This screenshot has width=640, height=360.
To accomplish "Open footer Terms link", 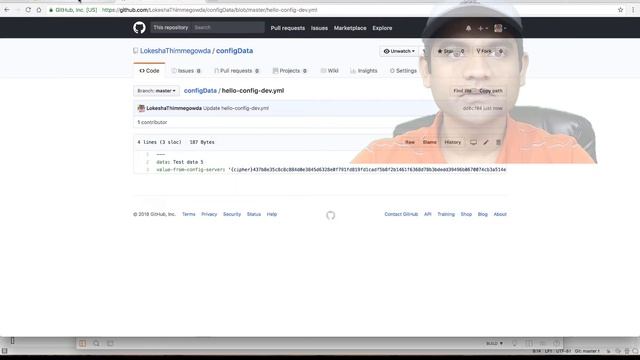I will pyautogui.click(x=189, y=214).
